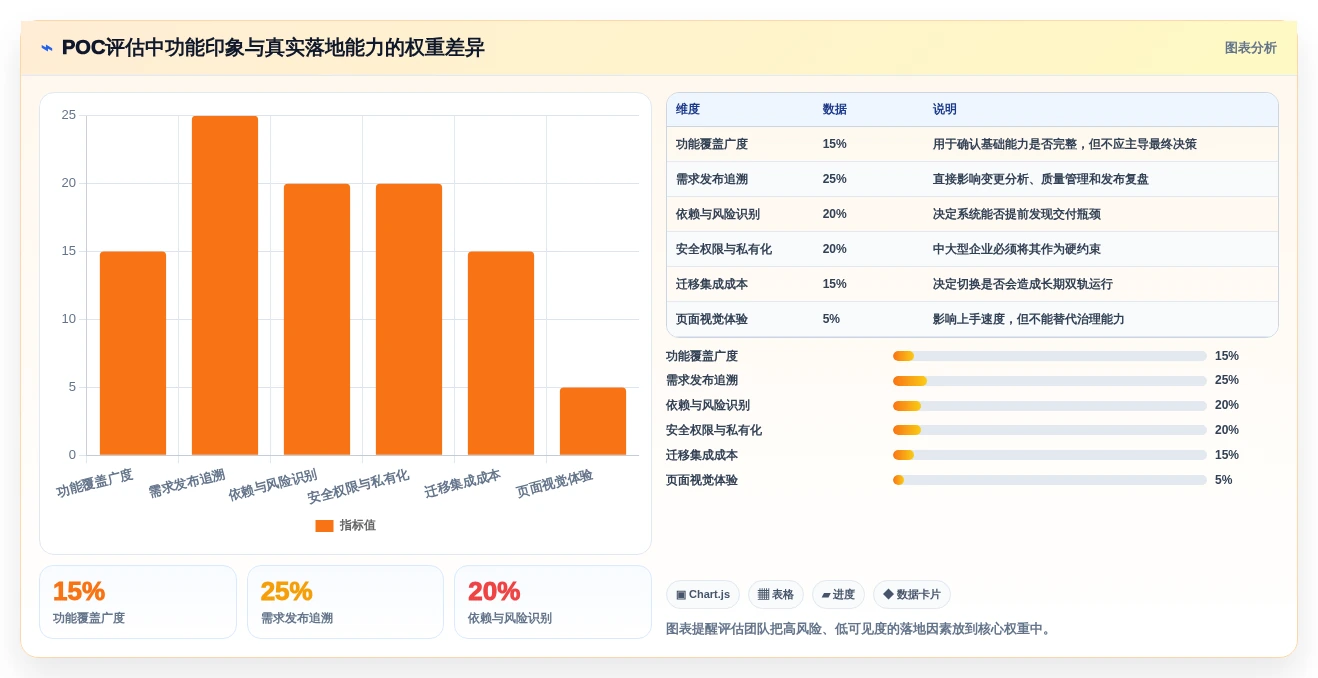
Task: Click description 中大型企业必须将其作为硬约束
Action: 1017,249
